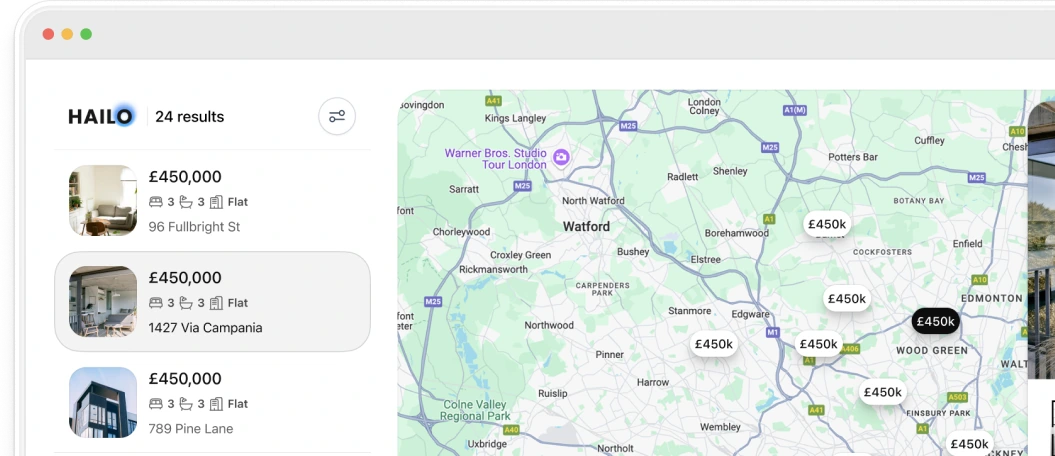Select the highlighted black £450k map marker
Screen dimensions: 1055x456
tap(935, 321)
